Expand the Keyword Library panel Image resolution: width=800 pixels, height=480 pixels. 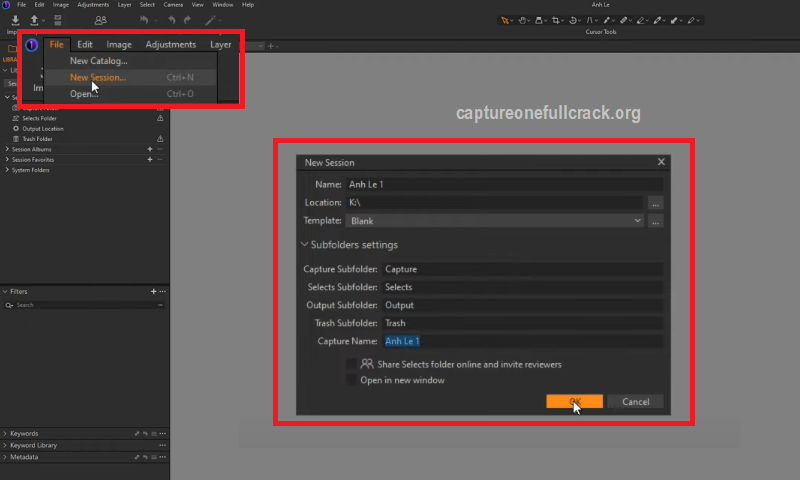(5, 445)
